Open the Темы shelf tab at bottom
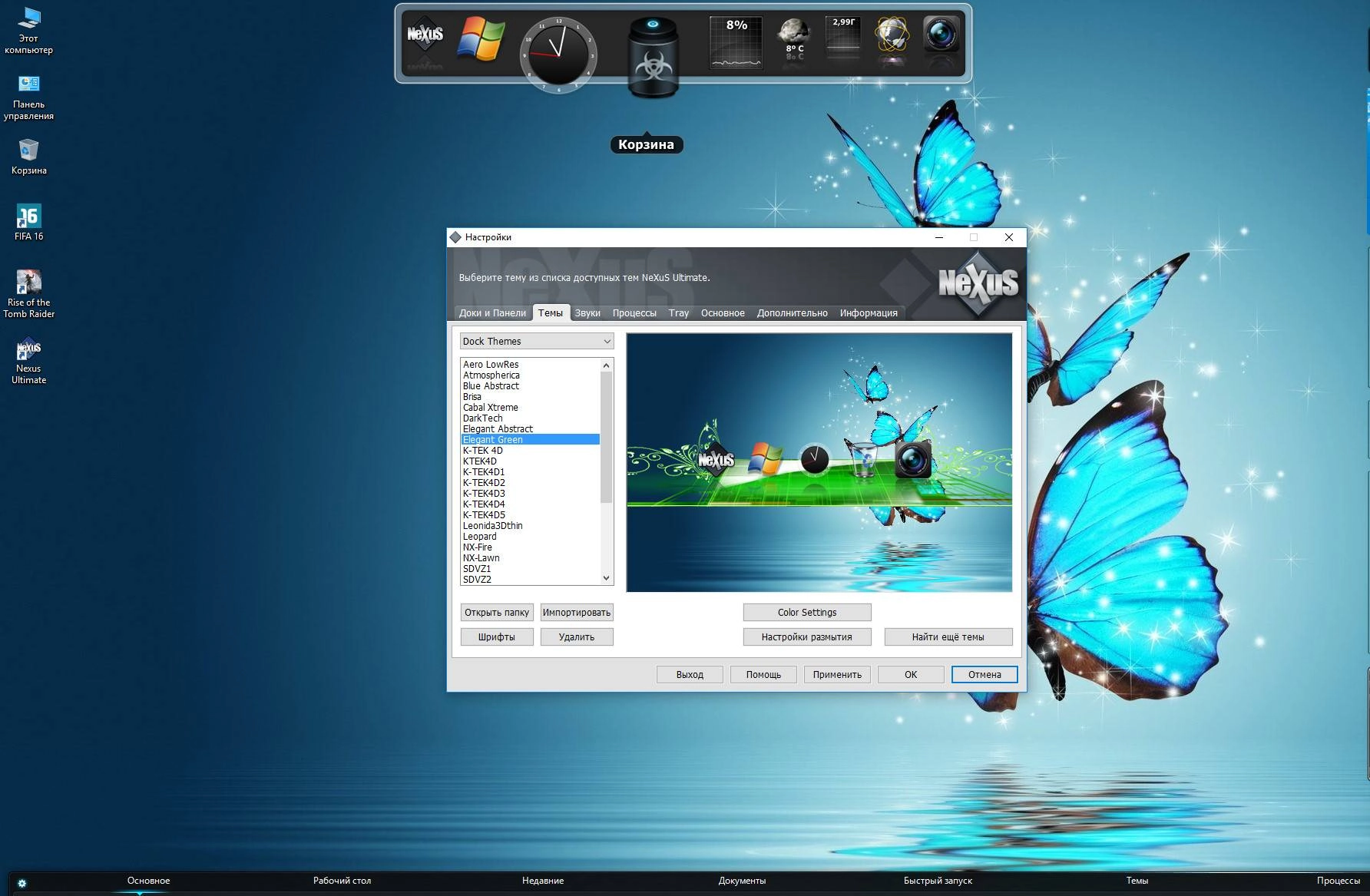The image size is (1370, 896). pos(1137,881)
